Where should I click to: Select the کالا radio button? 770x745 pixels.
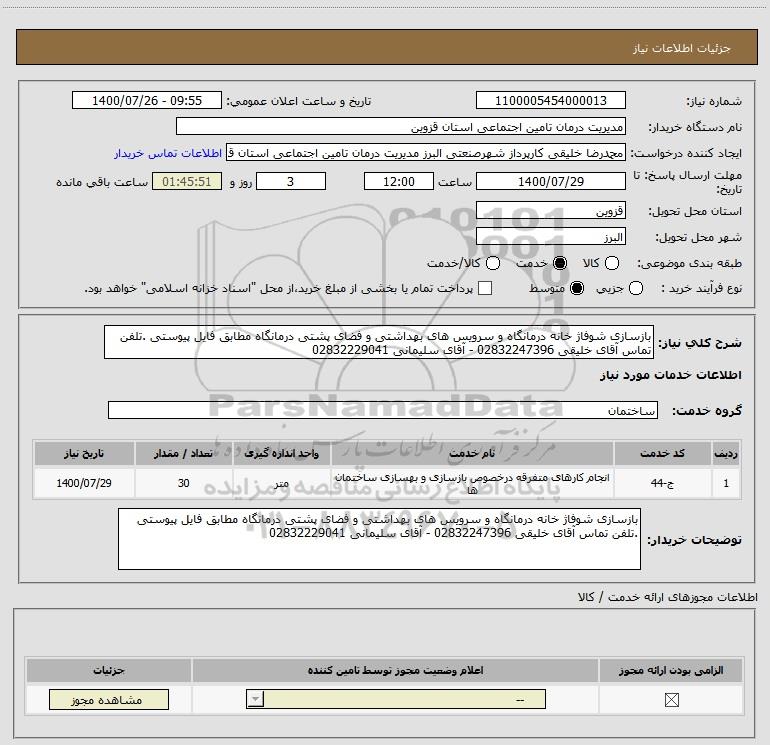pos(612,263)
